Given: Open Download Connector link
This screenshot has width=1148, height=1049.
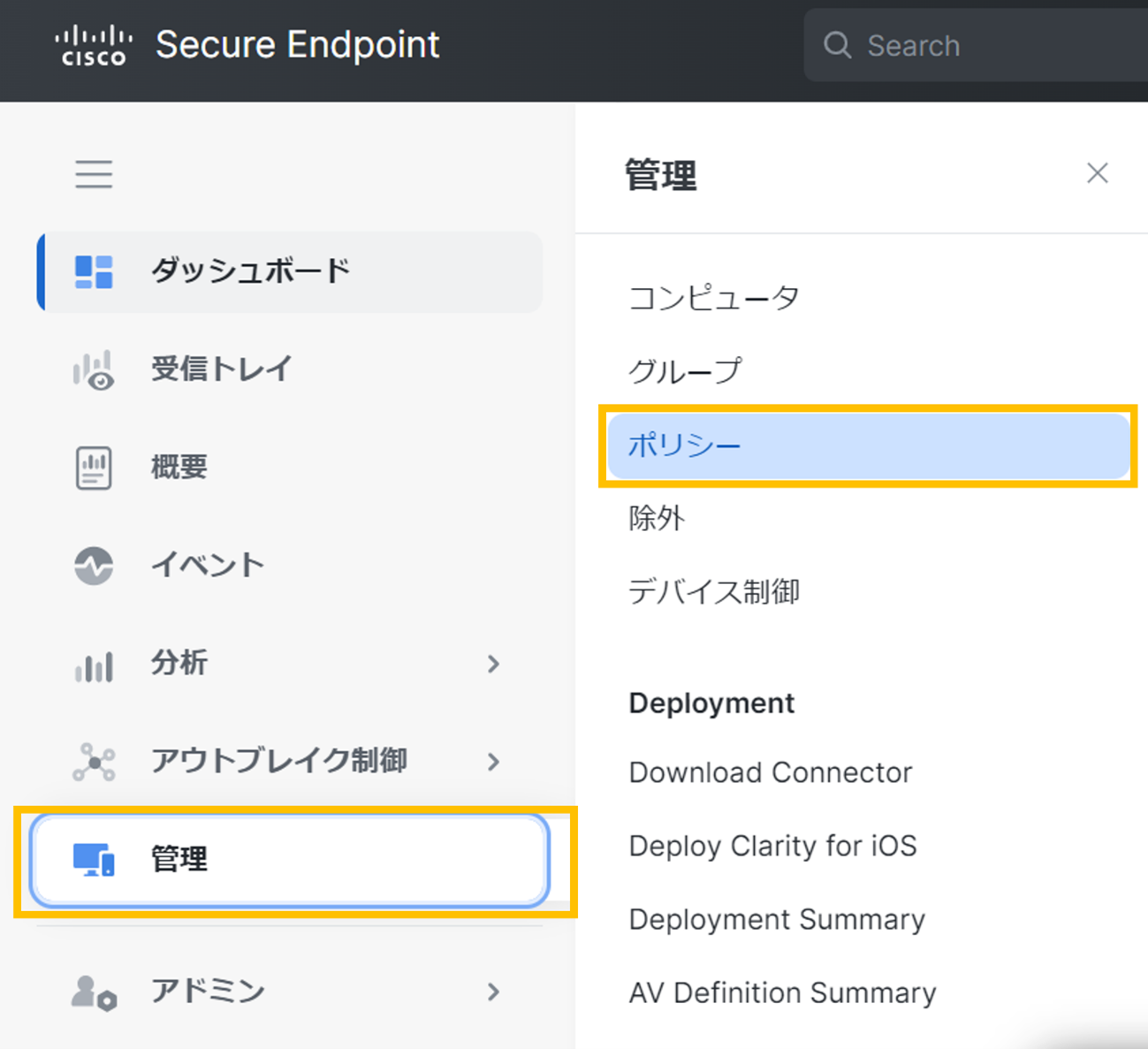Looking at the screenshot, I should [771, 773].
